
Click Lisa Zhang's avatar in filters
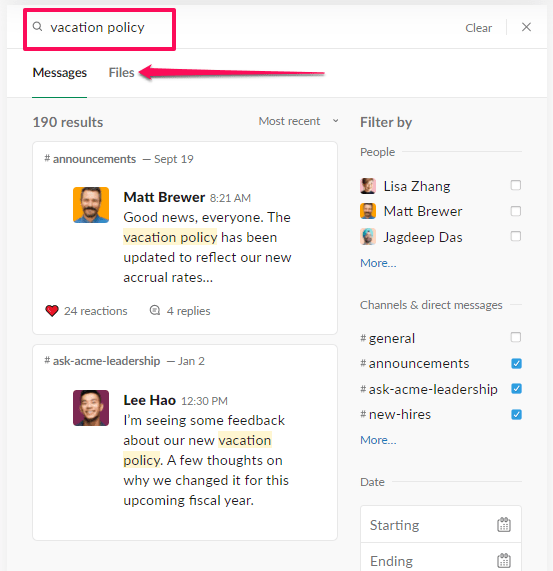[368, 186]
